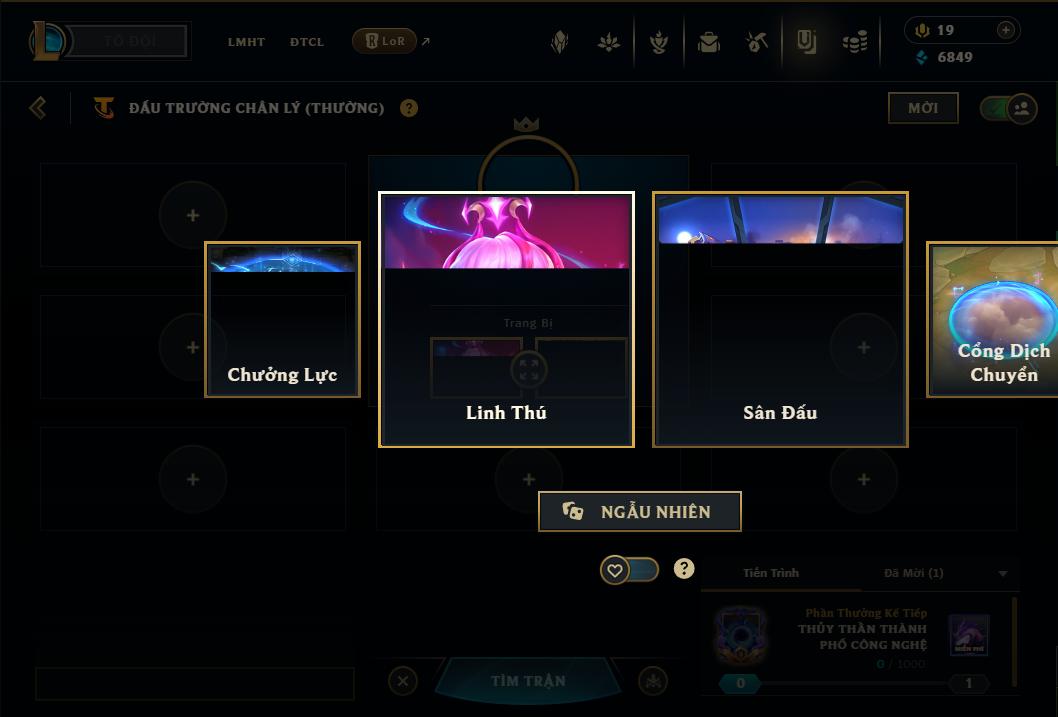Toggle the heart favorites switch
1058x717 pixels.
[x=630, y=570]
